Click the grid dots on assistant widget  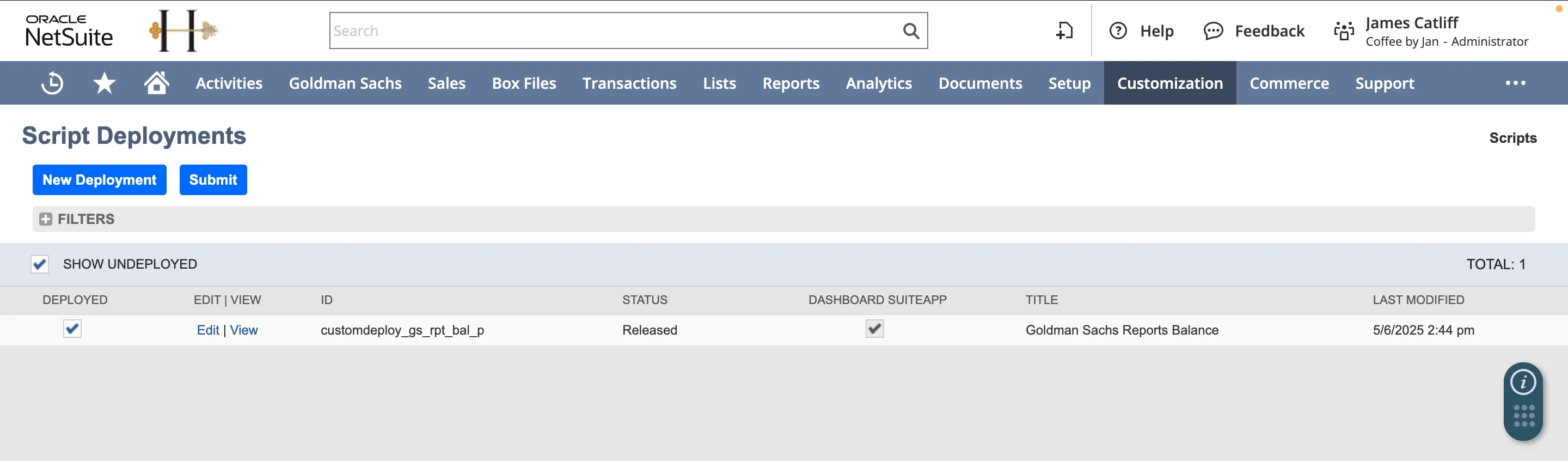(x=1523, y=416)
